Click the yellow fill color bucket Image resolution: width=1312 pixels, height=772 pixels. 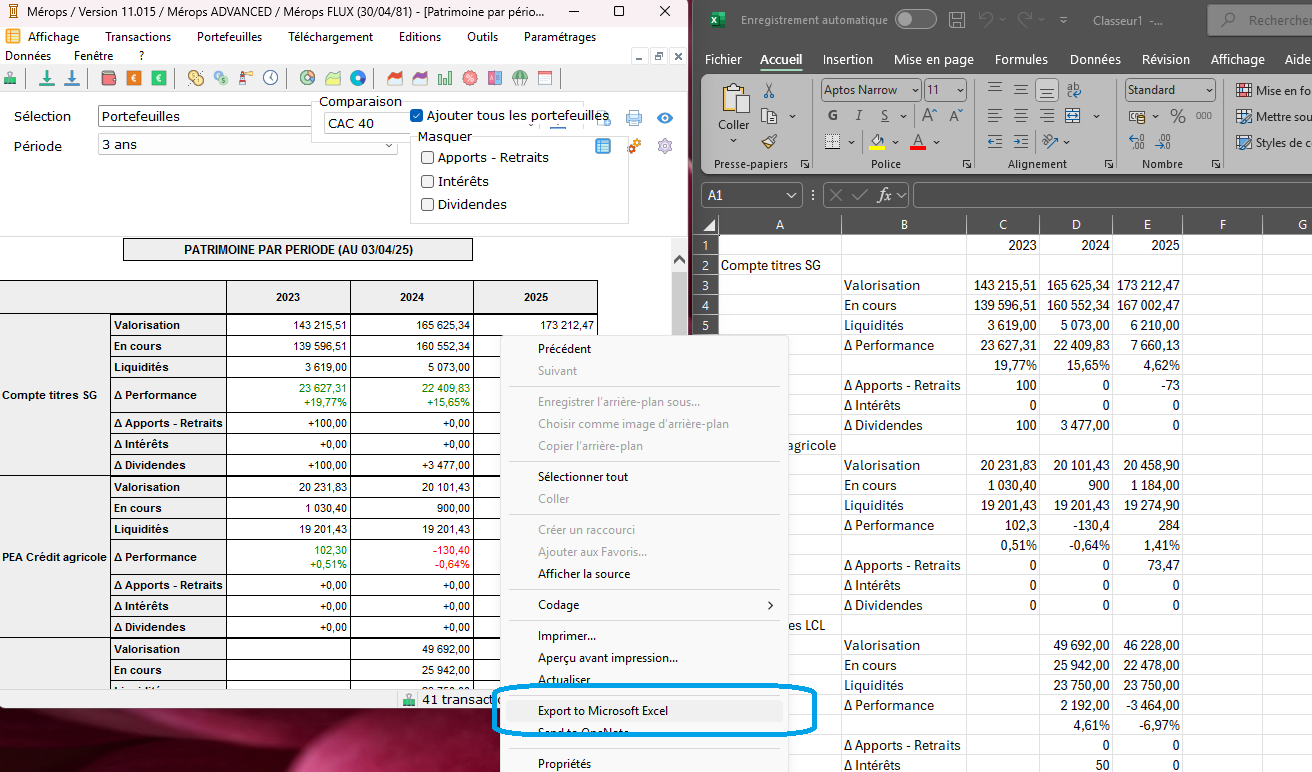click(x=877, y=142)
